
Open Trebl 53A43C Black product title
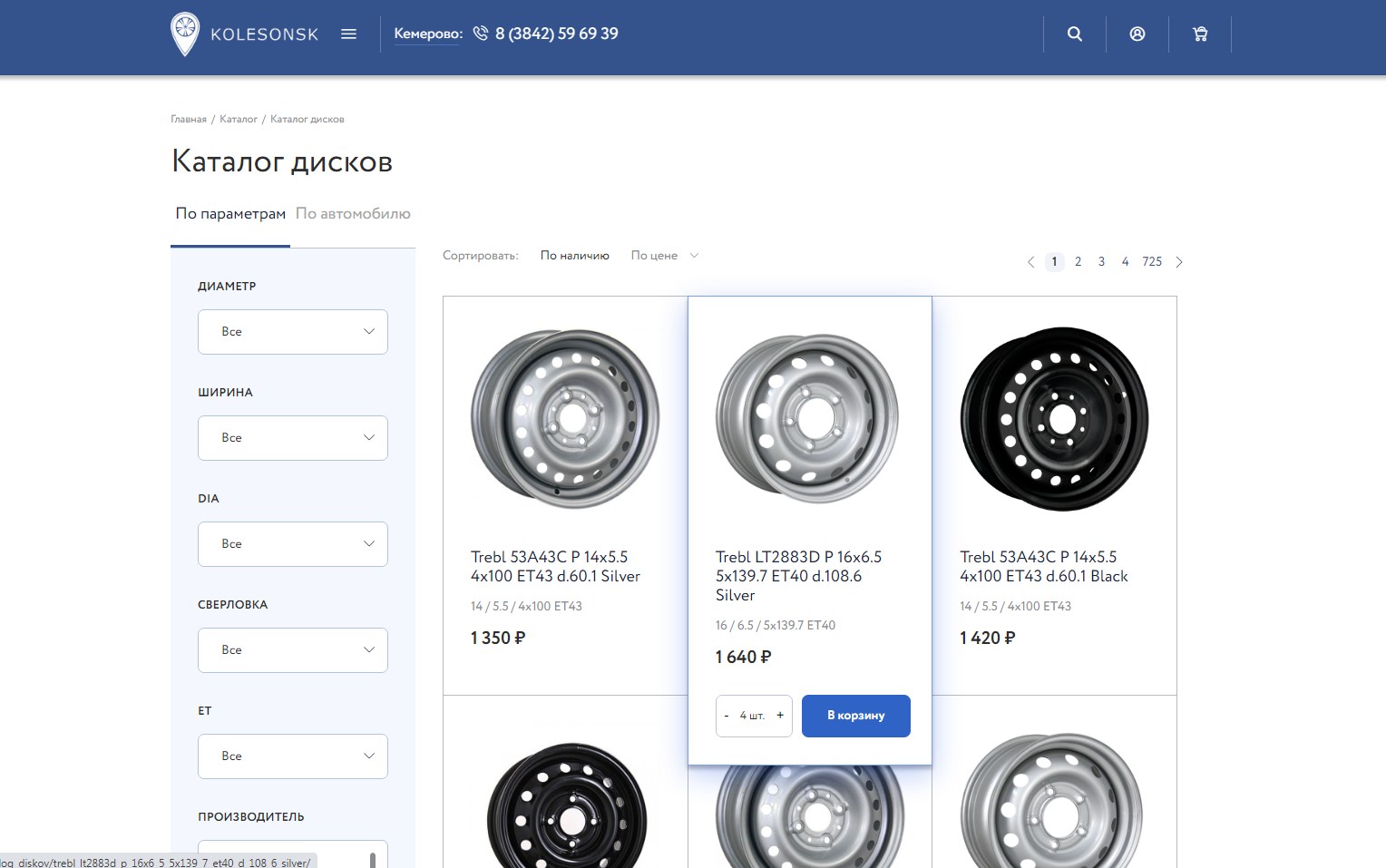(1044, 567)
